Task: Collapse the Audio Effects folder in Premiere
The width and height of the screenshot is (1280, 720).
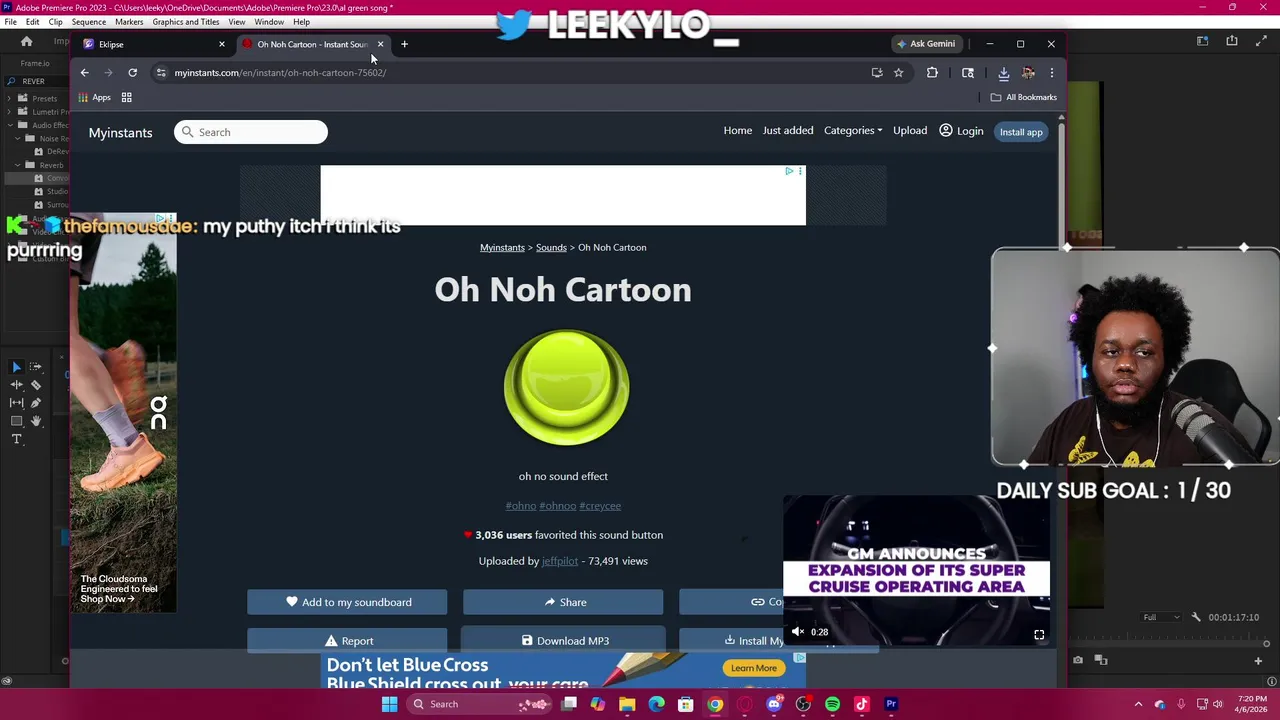Action: pyautogui.click(x=10, y=125)
